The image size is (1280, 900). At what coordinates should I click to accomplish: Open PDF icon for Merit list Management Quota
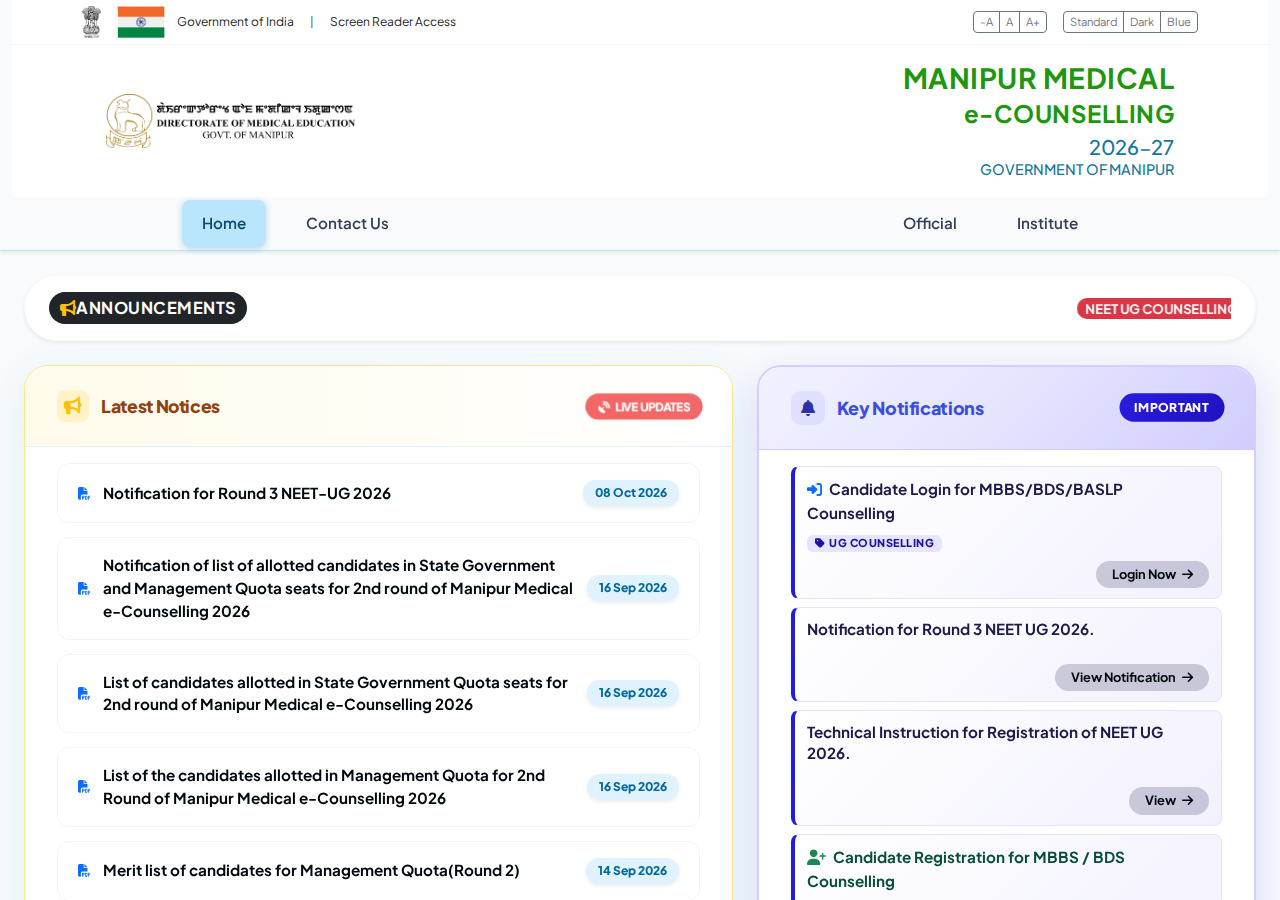coord(84,871)
